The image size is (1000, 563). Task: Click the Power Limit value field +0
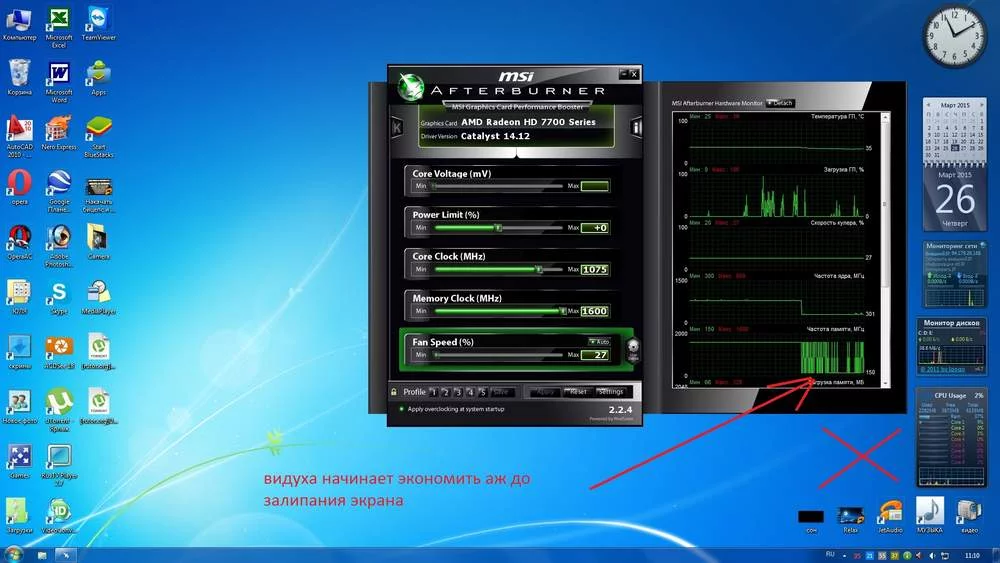[x=594, y=228]
